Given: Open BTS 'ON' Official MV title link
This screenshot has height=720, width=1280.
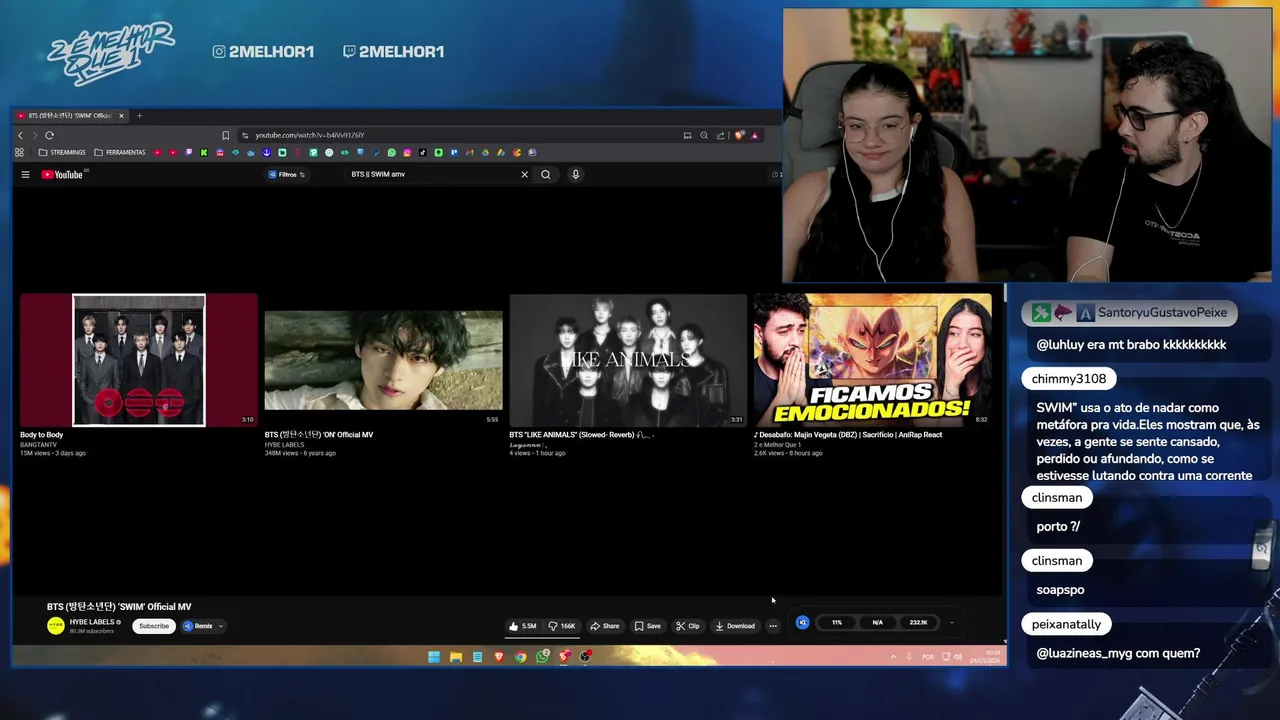Looking at the screenshot, I should click(318, 435).
